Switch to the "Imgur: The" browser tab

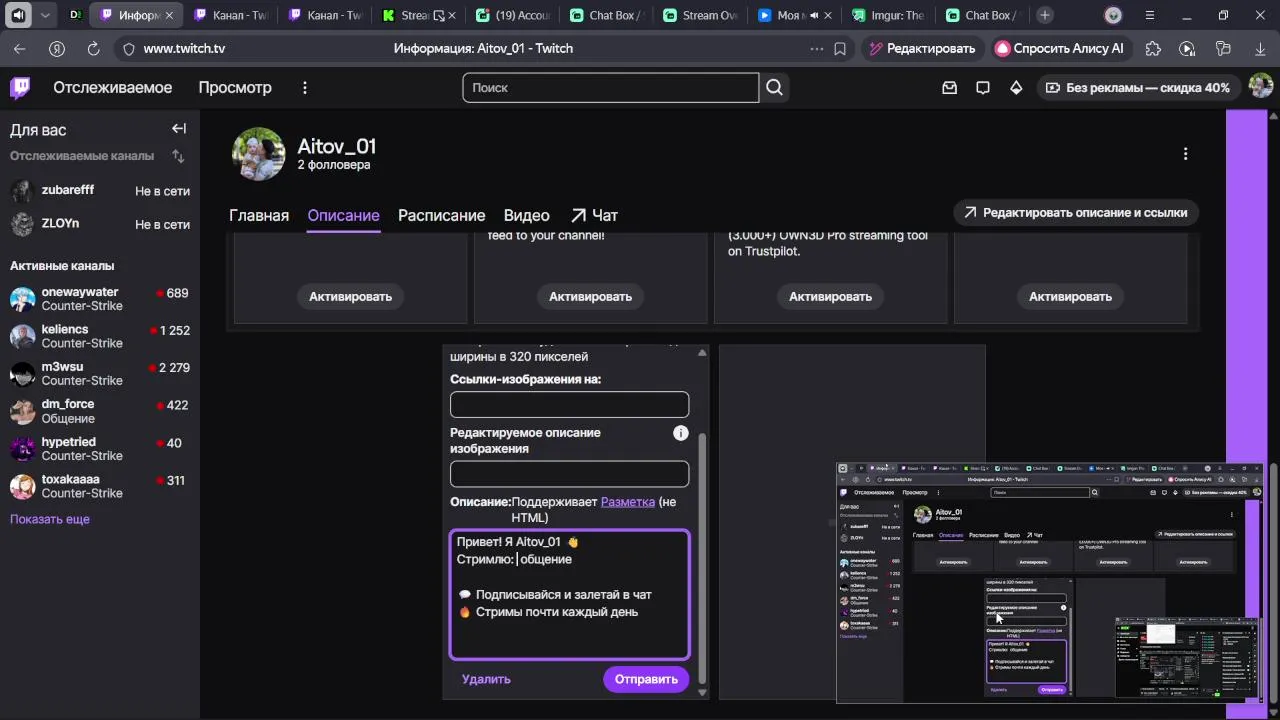tap(888, 15)
